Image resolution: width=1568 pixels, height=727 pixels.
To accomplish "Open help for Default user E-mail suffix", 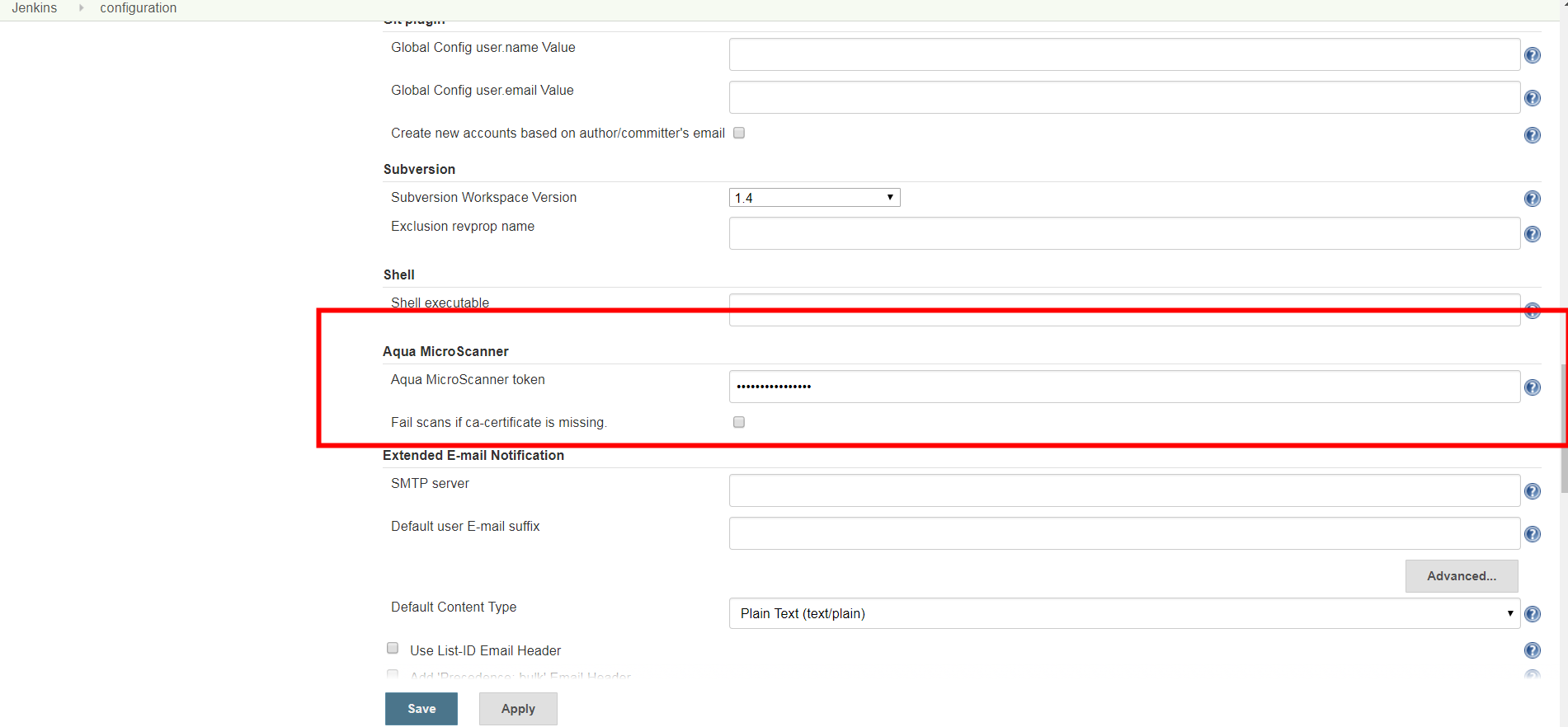I will 1533,534.
